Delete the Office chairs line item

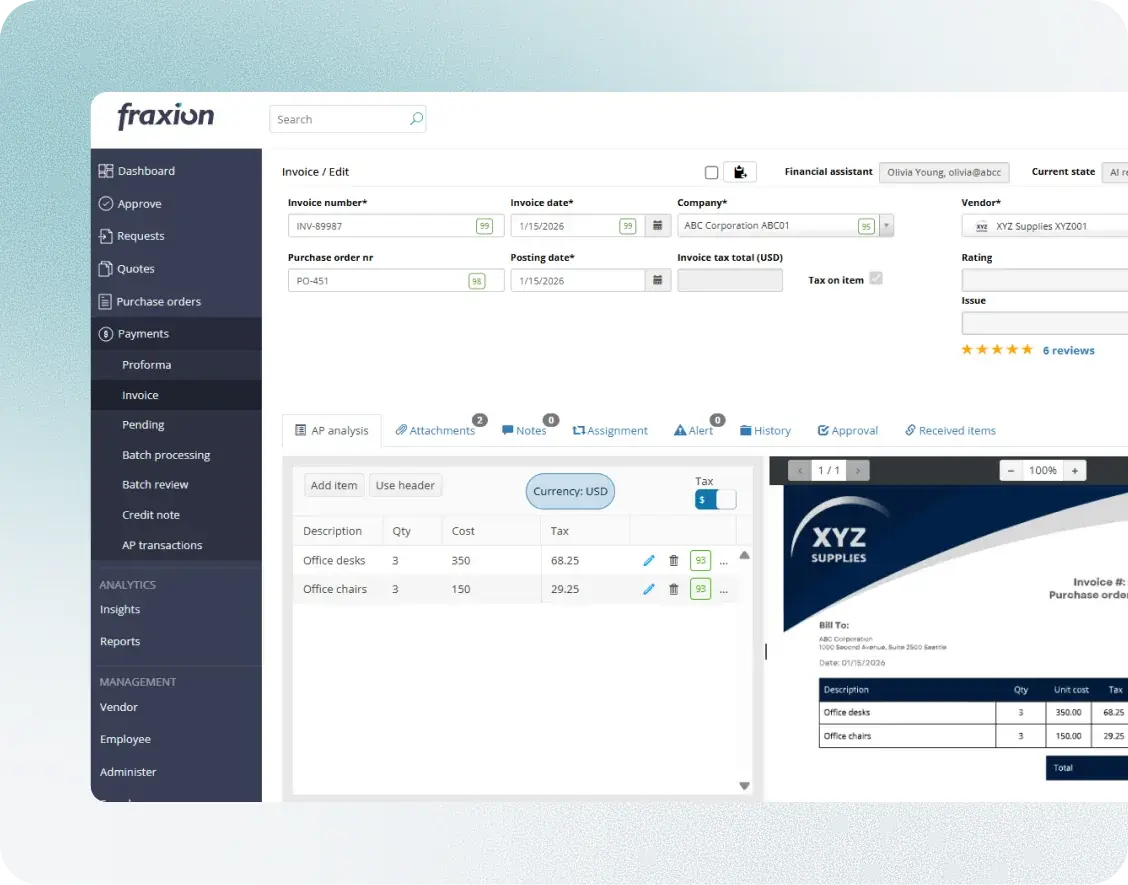(673, 589)
